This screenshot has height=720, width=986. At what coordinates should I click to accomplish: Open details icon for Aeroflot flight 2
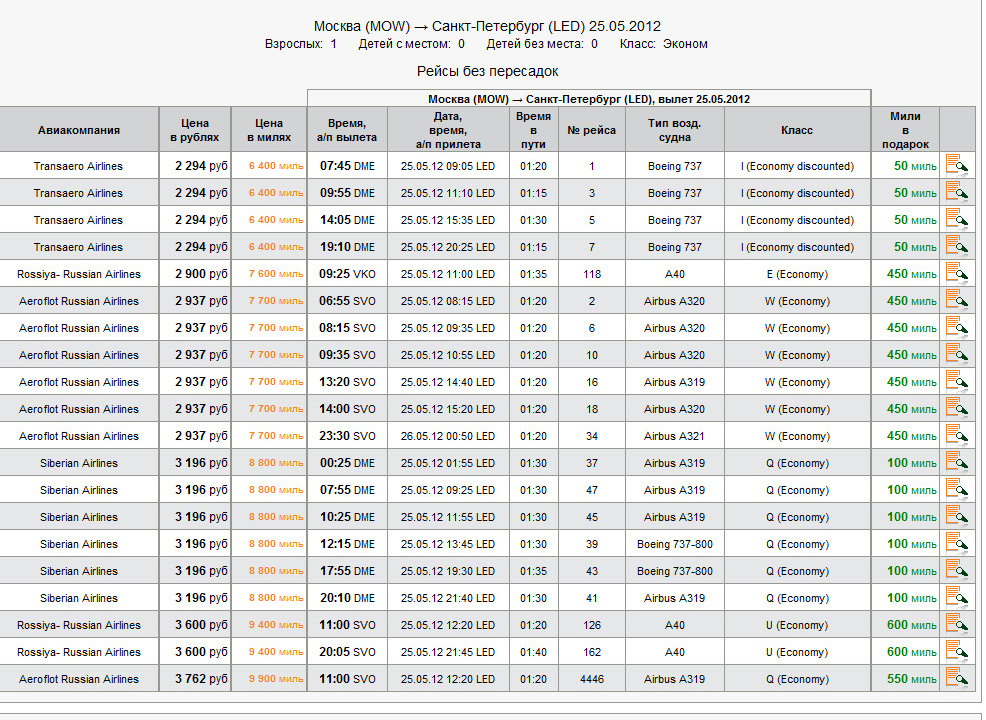956,300
